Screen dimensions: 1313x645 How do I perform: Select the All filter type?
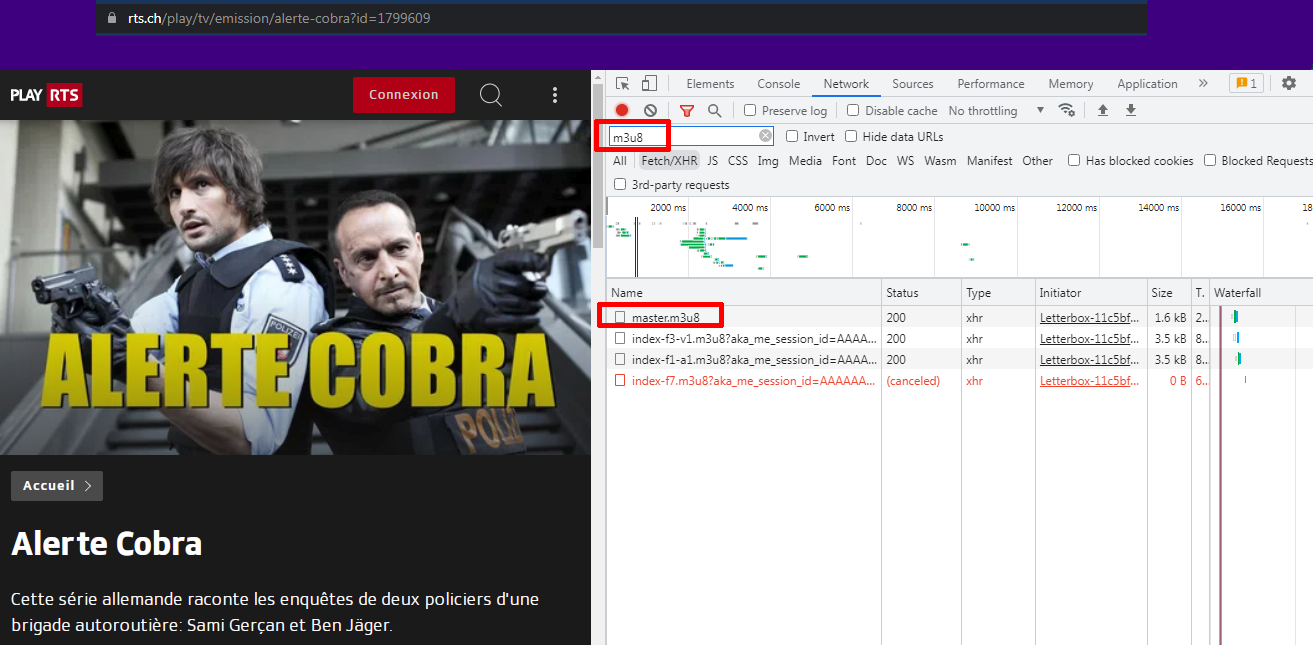[x=620, y=161]
